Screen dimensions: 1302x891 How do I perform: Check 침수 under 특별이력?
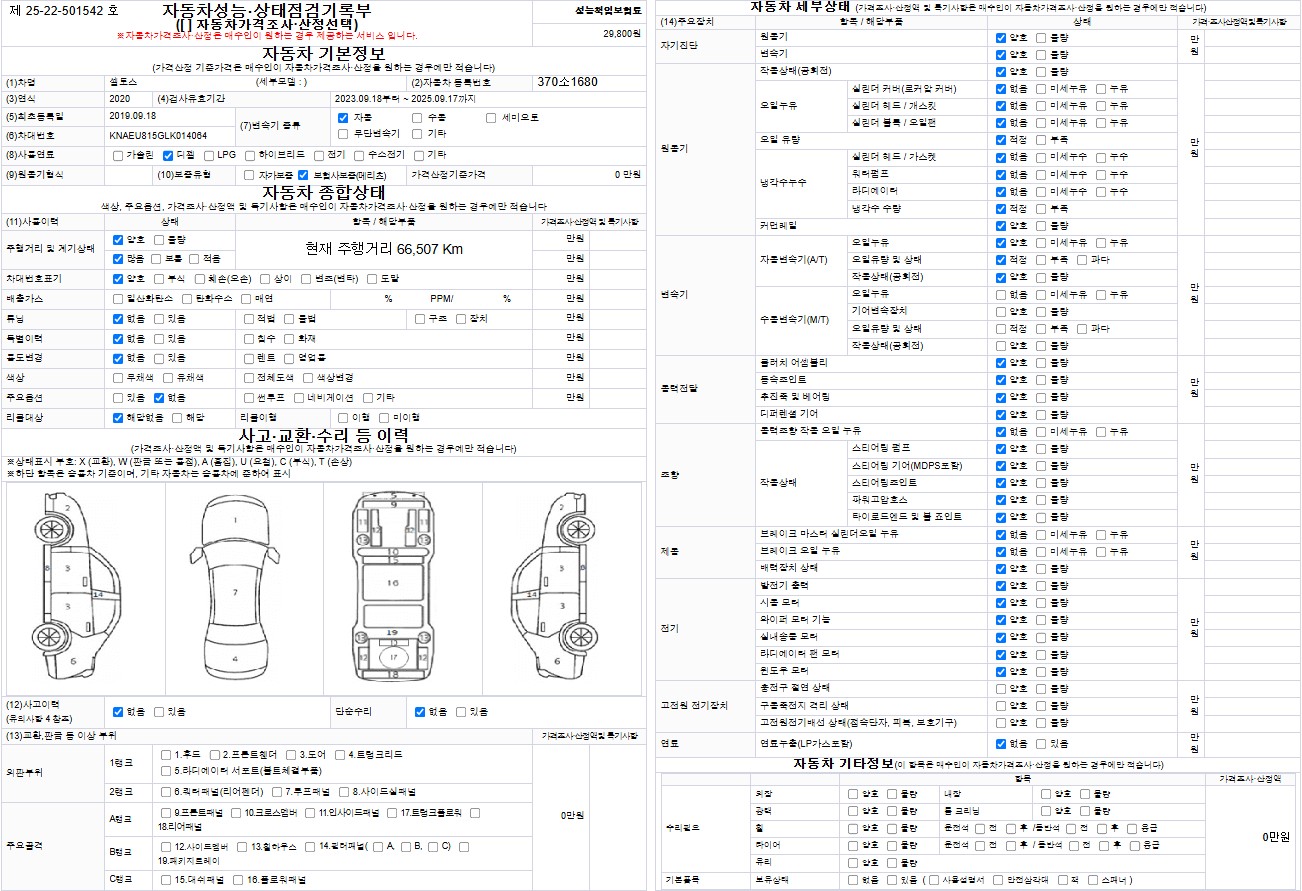(248, 338)
